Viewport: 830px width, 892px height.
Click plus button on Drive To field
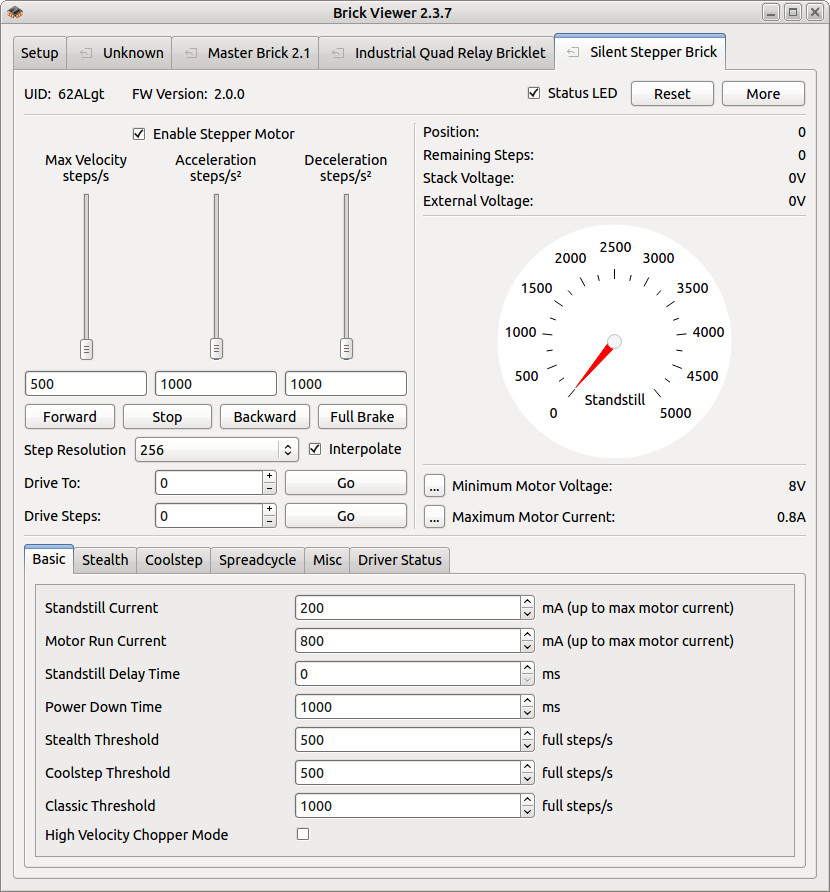click(x=269, y=477)
